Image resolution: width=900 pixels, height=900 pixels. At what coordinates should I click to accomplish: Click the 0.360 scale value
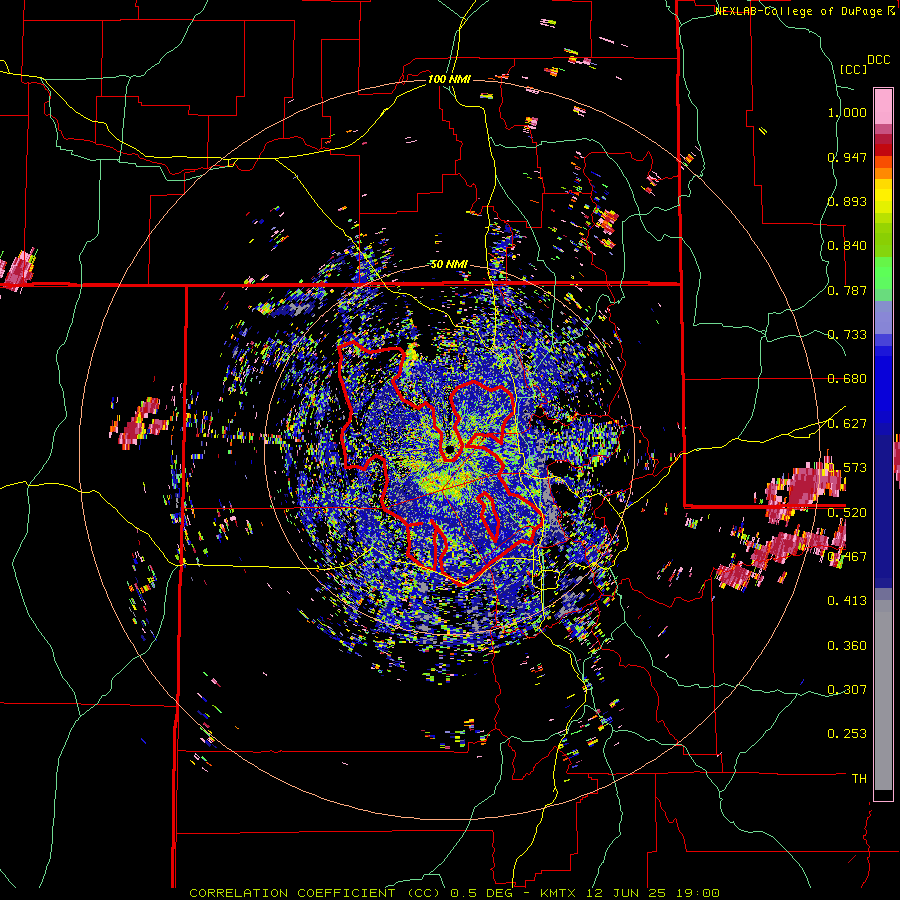[847, 646]
